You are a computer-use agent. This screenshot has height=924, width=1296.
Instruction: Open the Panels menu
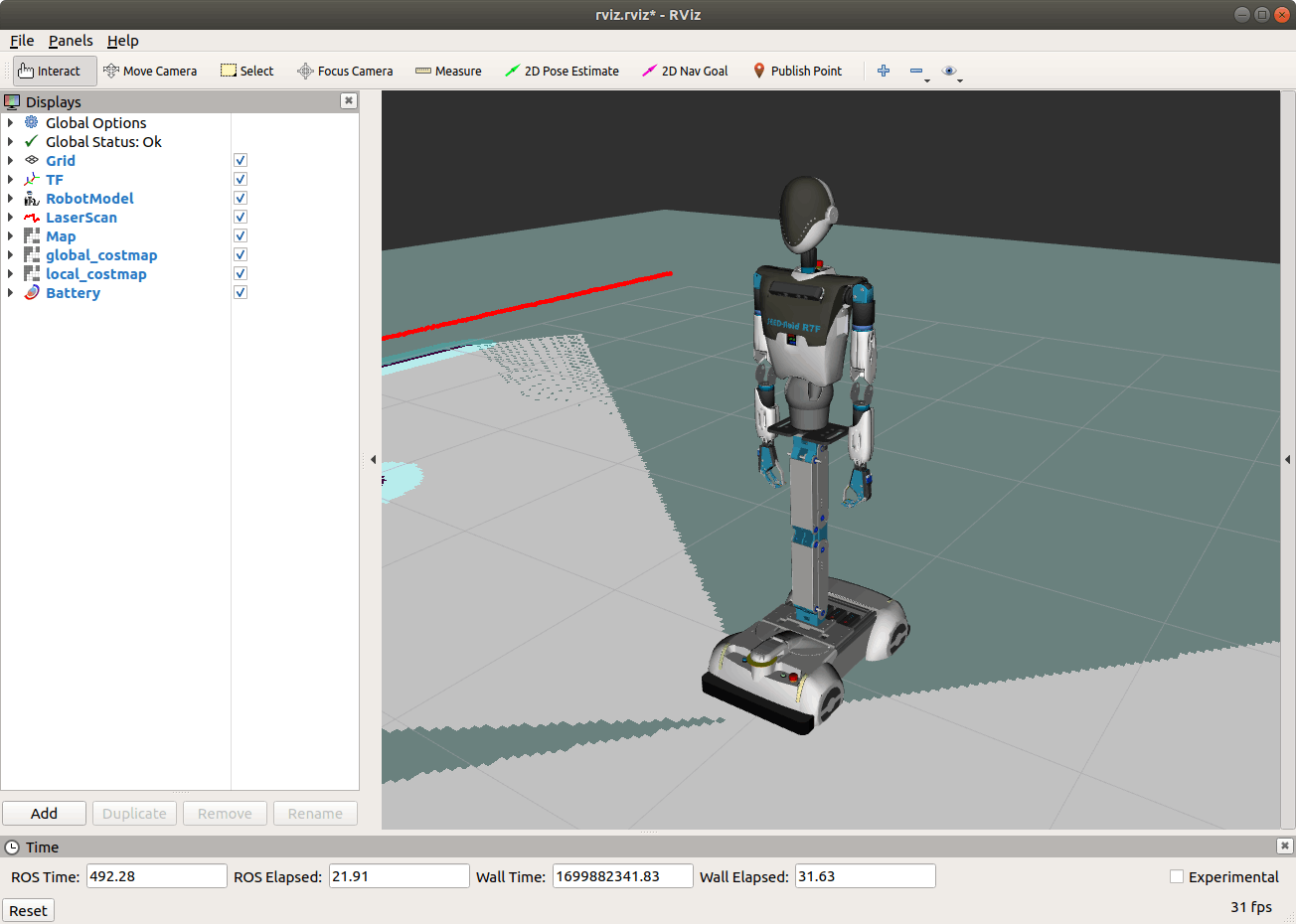point(71,41)
